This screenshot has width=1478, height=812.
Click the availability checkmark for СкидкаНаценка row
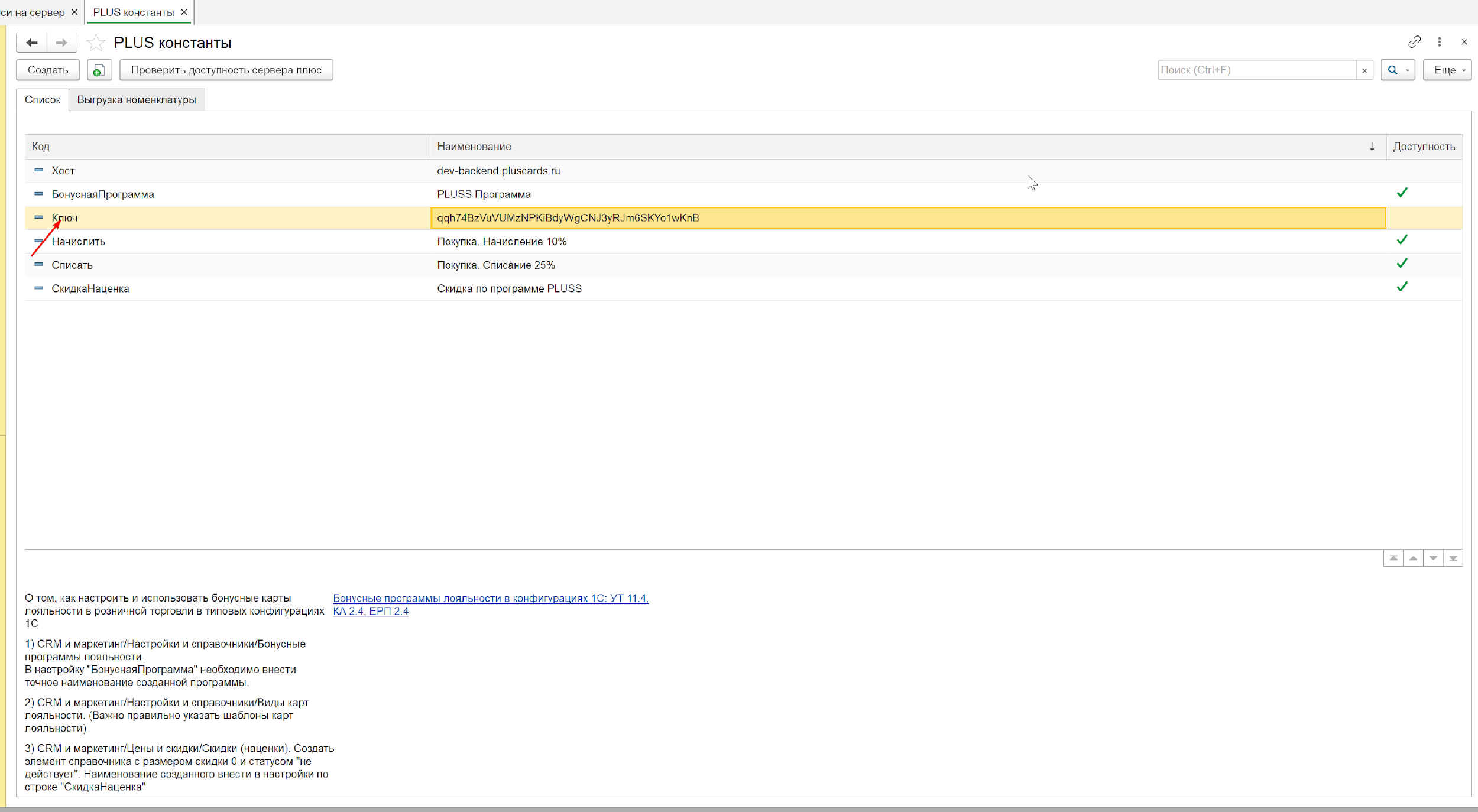[x=1402, y=287]
